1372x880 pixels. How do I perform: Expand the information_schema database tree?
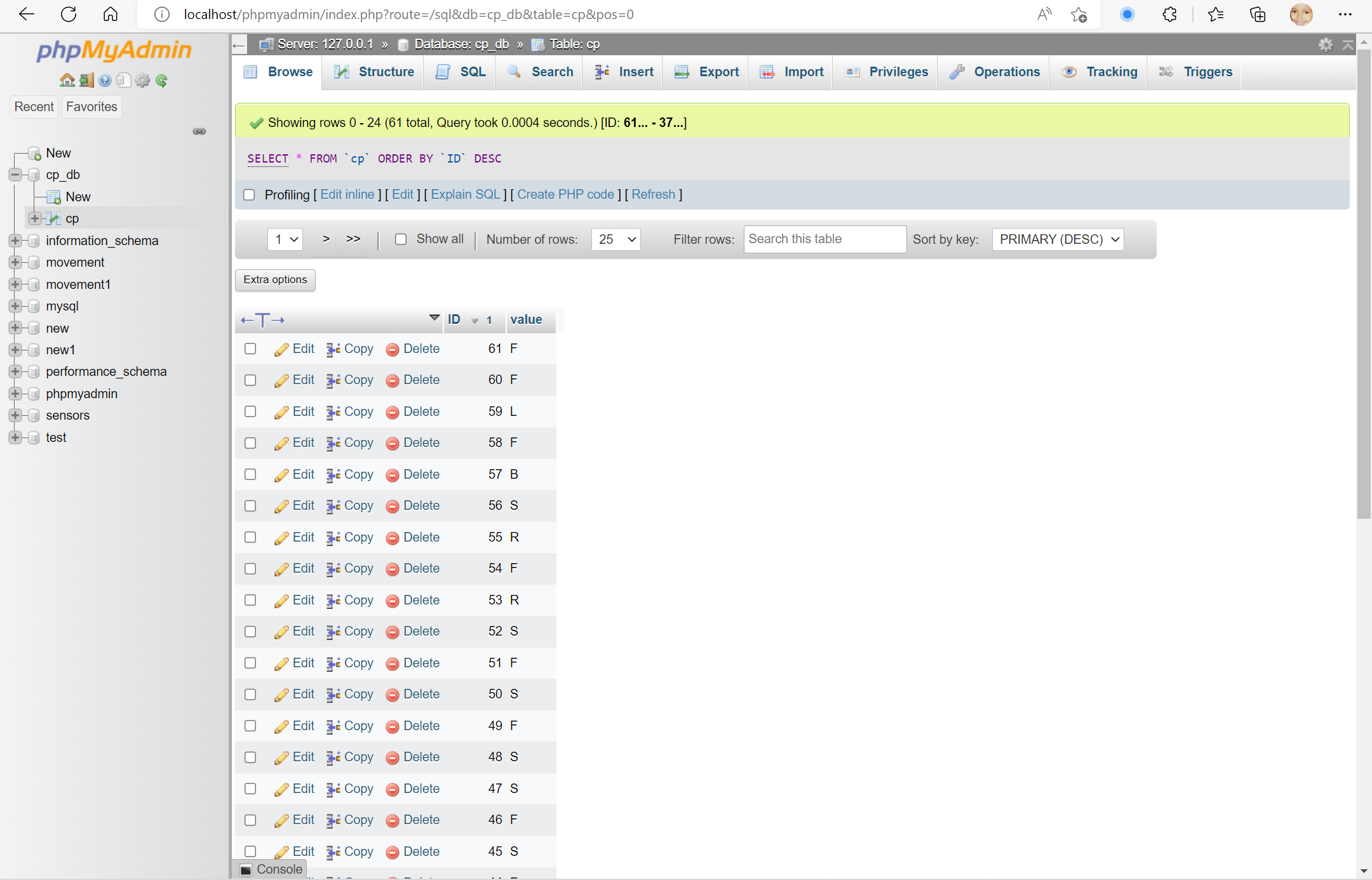click(15, 241)
